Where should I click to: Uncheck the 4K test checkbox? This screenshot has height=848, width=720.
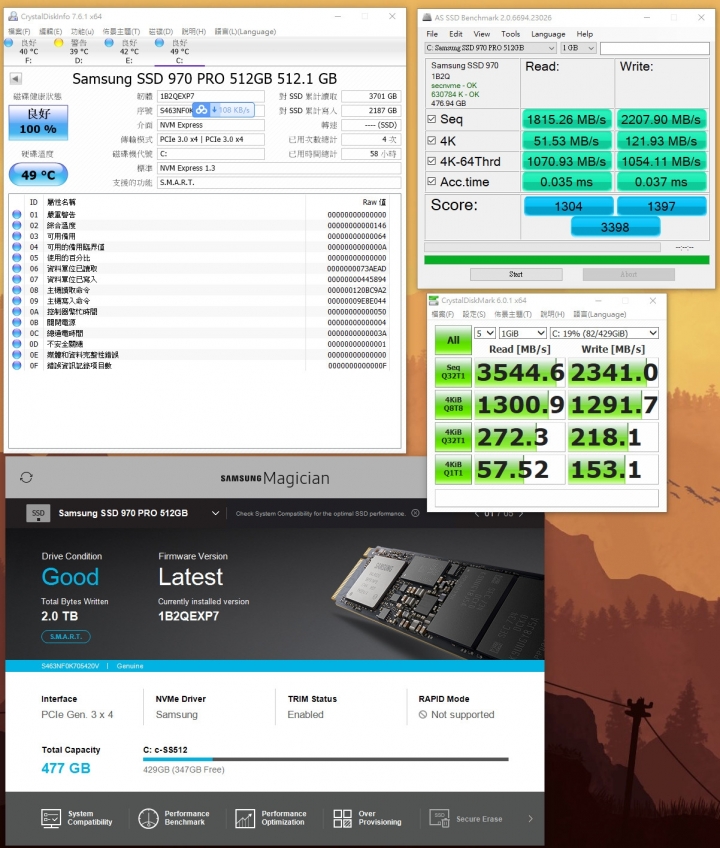432,141
